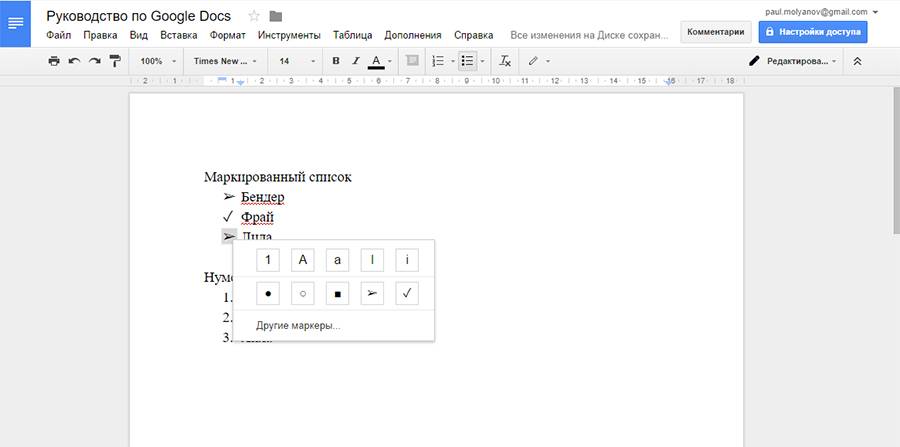Toggle Bold formatting

click(x=336, y=61)
